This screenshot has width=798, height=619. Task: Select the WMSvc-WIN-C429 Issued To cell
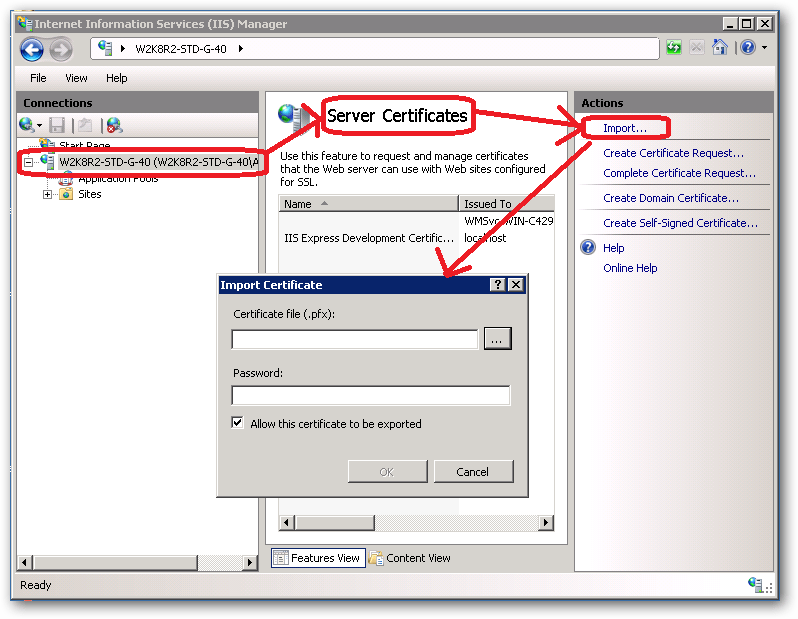508,221
